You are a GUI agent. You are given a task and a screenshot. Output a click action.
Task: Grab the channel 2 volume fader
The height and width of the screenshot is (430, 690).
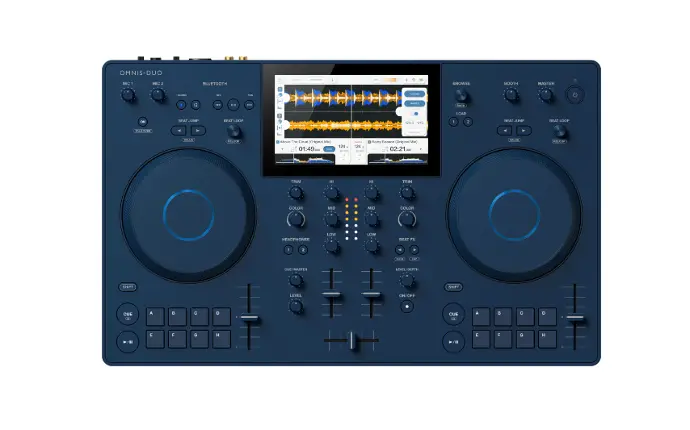pos(371,294)
